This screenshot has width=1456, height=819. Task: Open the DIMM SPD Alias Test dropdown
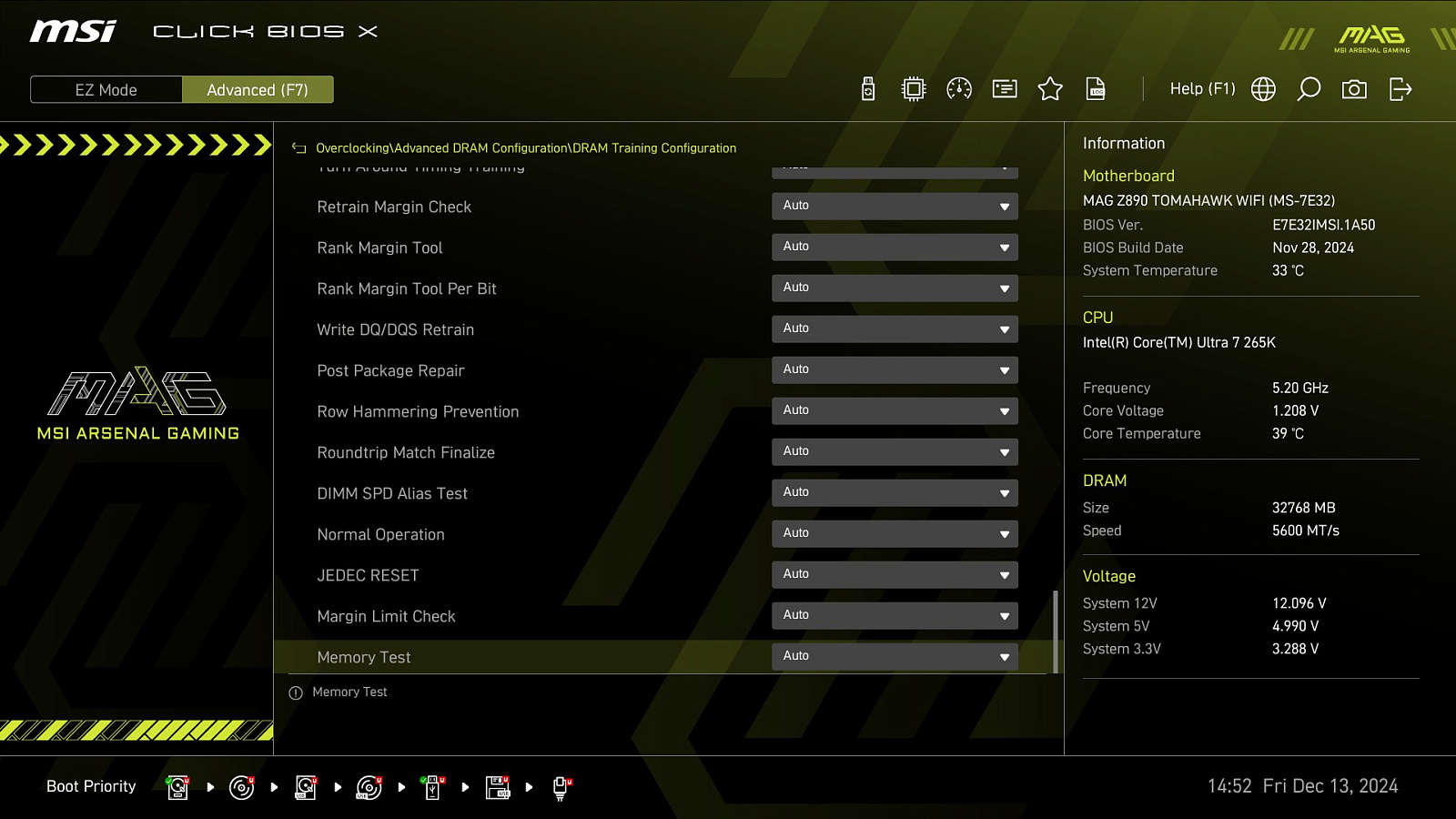895,493
